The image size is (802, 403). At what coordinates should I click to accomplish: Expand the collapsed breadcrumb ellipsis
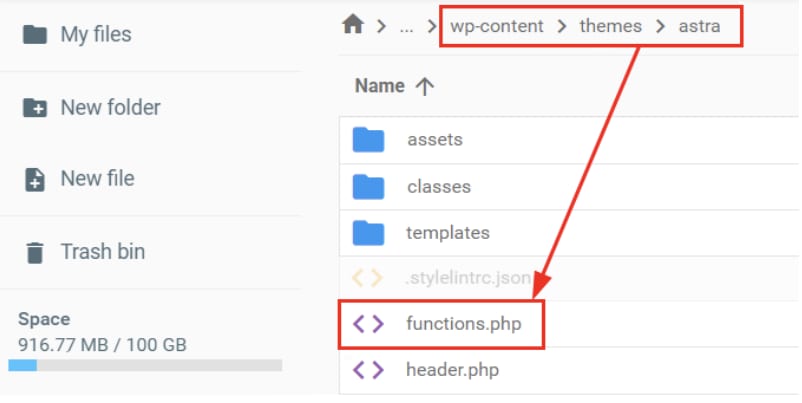click(407, 27)
